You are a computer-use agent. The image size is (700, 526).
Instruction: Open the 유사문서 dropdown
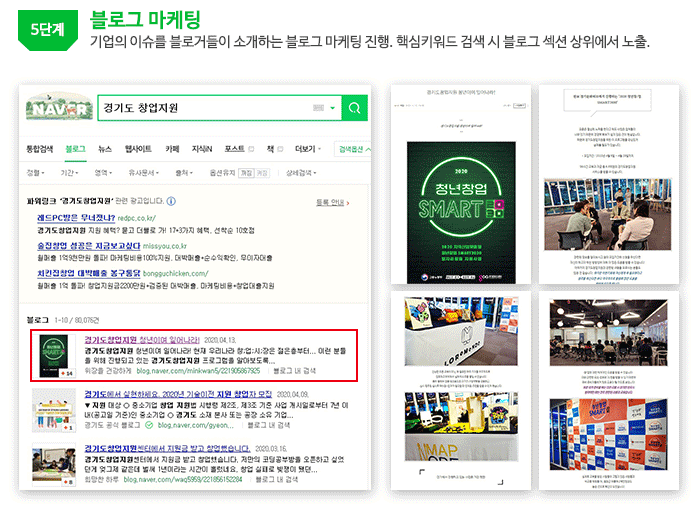click(143, 173)
